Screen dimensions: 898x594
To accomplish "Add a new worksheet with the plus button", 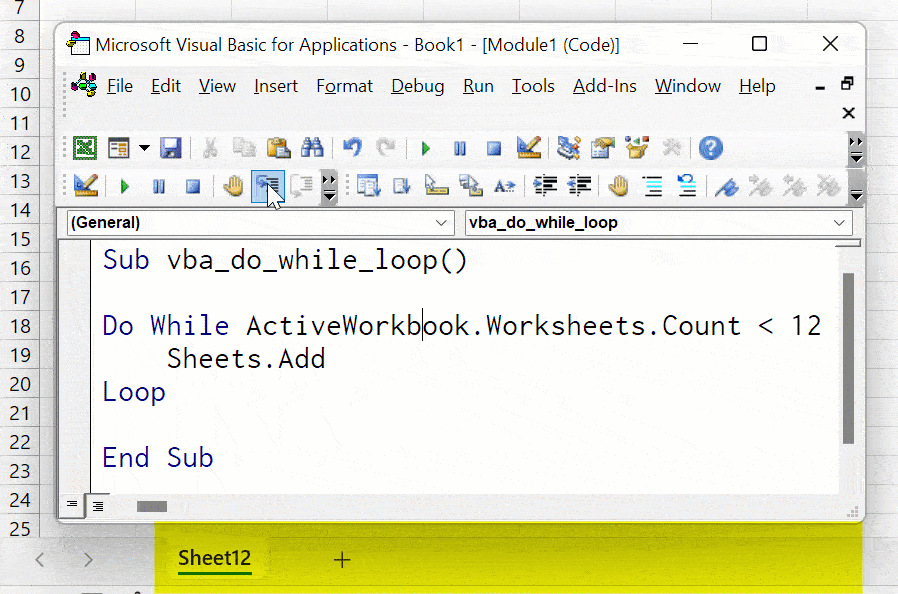I will 342,560.
